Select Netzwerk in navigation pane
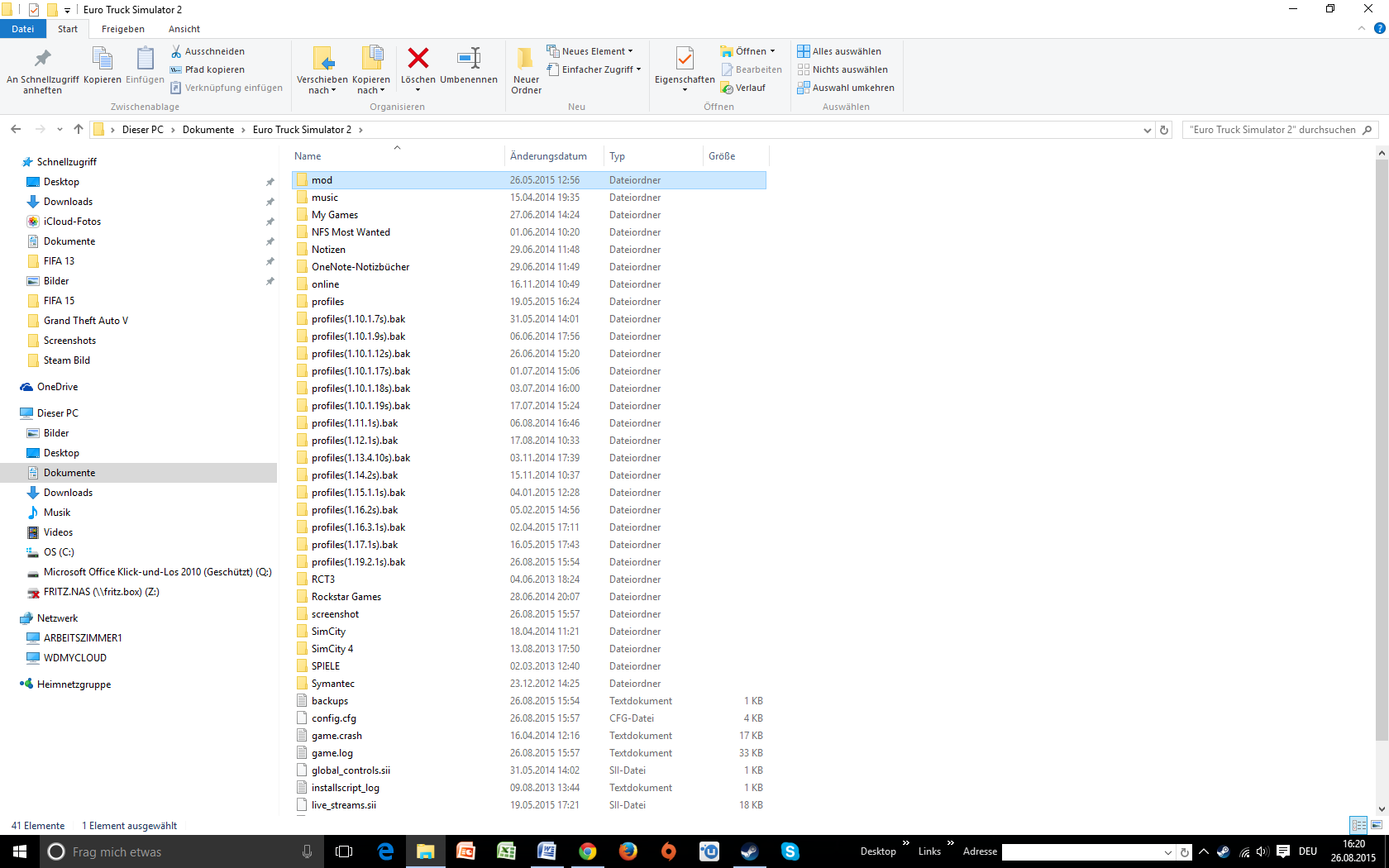1389x868 pixels. [x=57, y=618]
